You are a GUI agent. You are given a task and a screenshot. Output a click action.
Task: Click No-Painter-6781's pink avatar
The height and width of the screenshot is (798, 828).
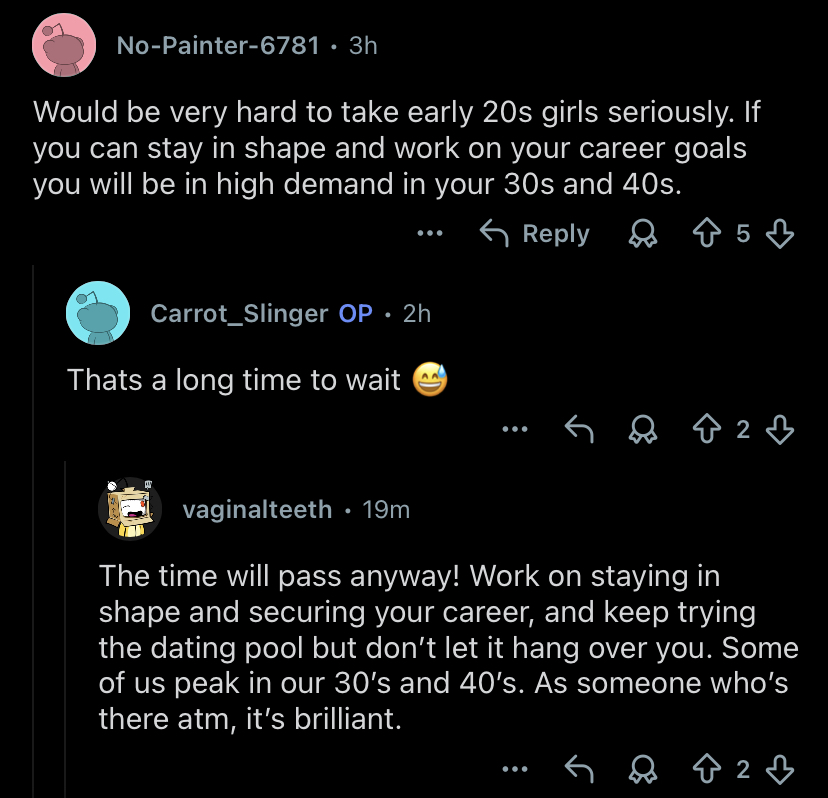(x=65, y=45)
